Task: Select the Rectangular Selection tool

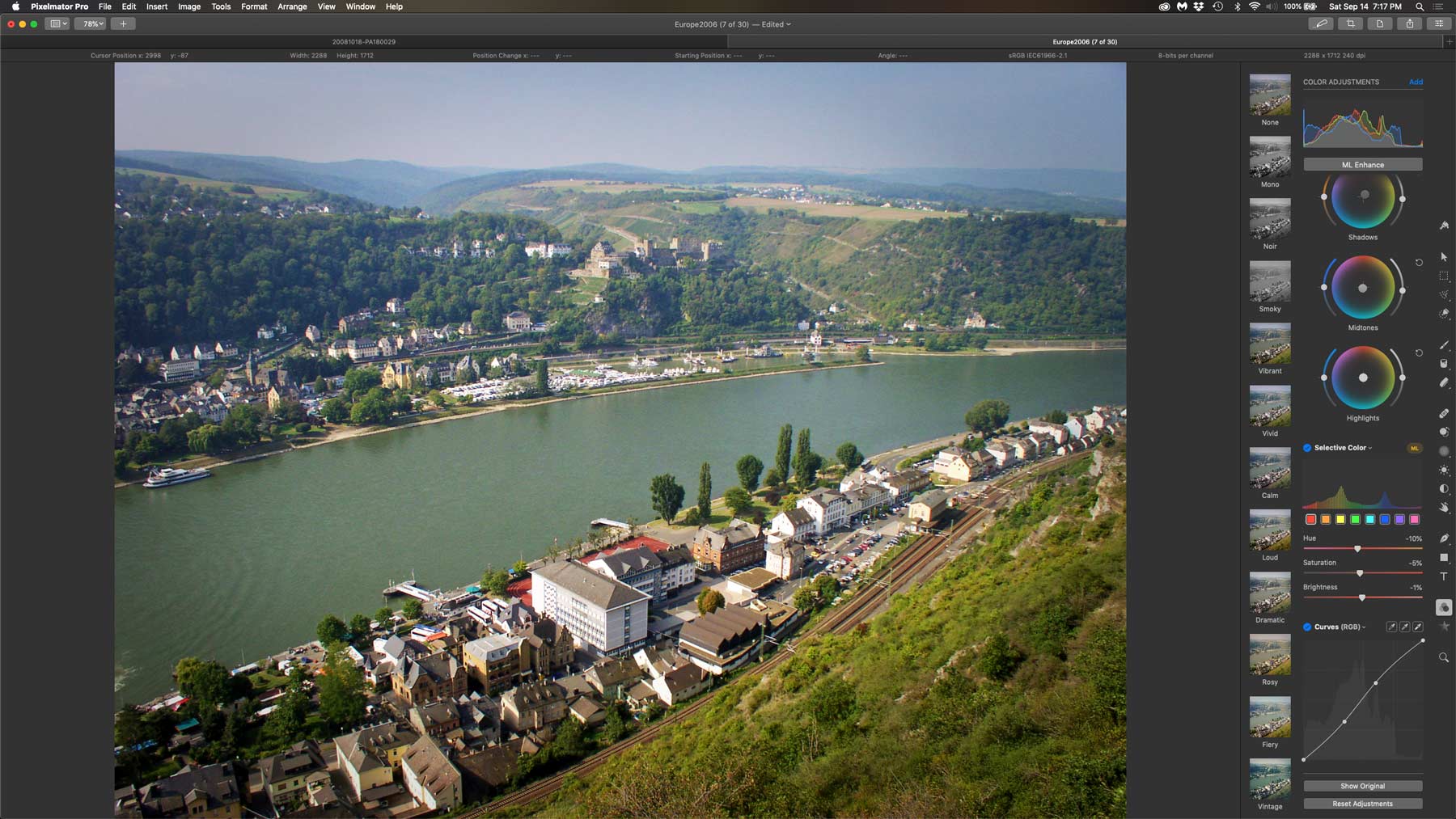Action: tap(1444, 277)
